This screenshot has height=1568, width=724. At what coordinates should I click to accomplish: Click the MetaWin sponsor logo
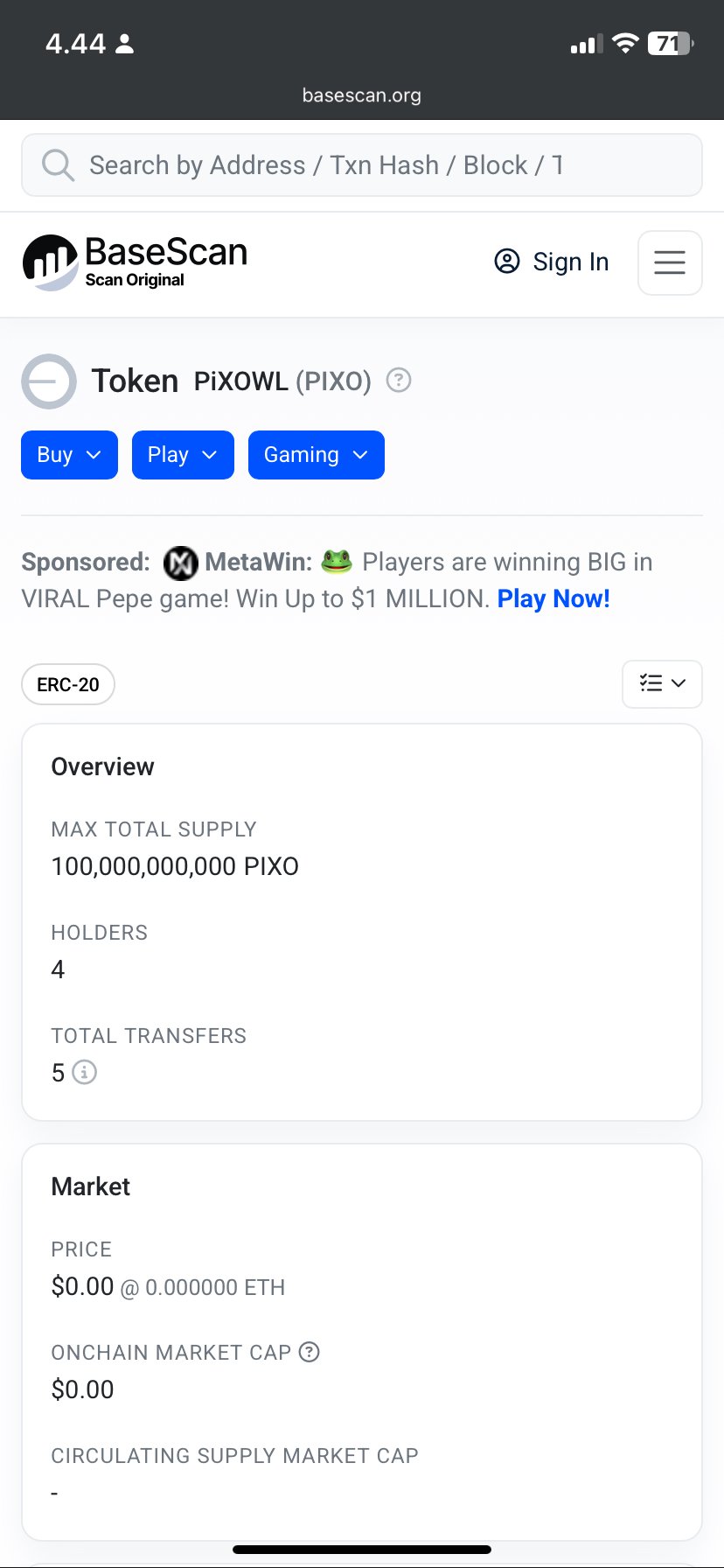[x=181, y=563]
